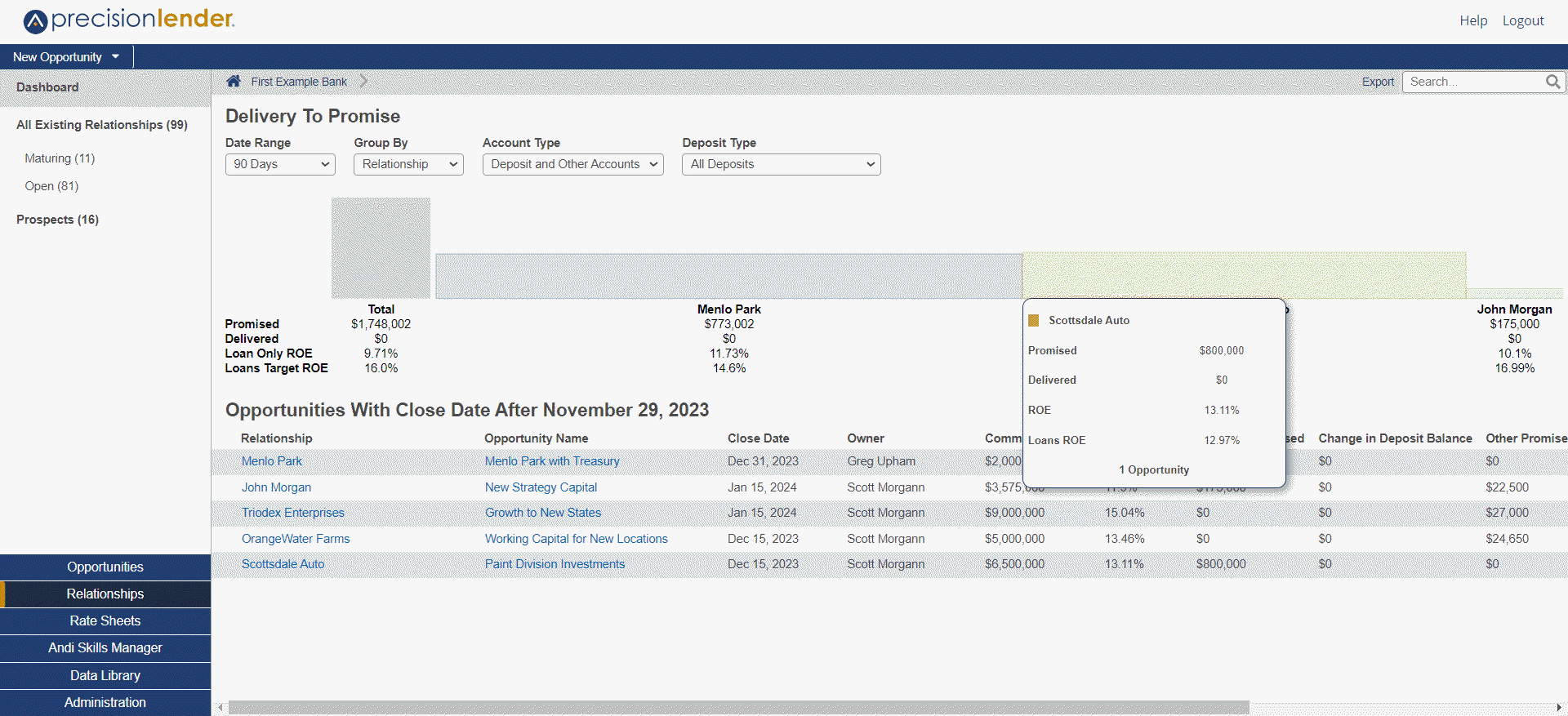1568x716 pixels.
Task: Click the Dec 31, 2023 close date
Action: click(763, 461)
